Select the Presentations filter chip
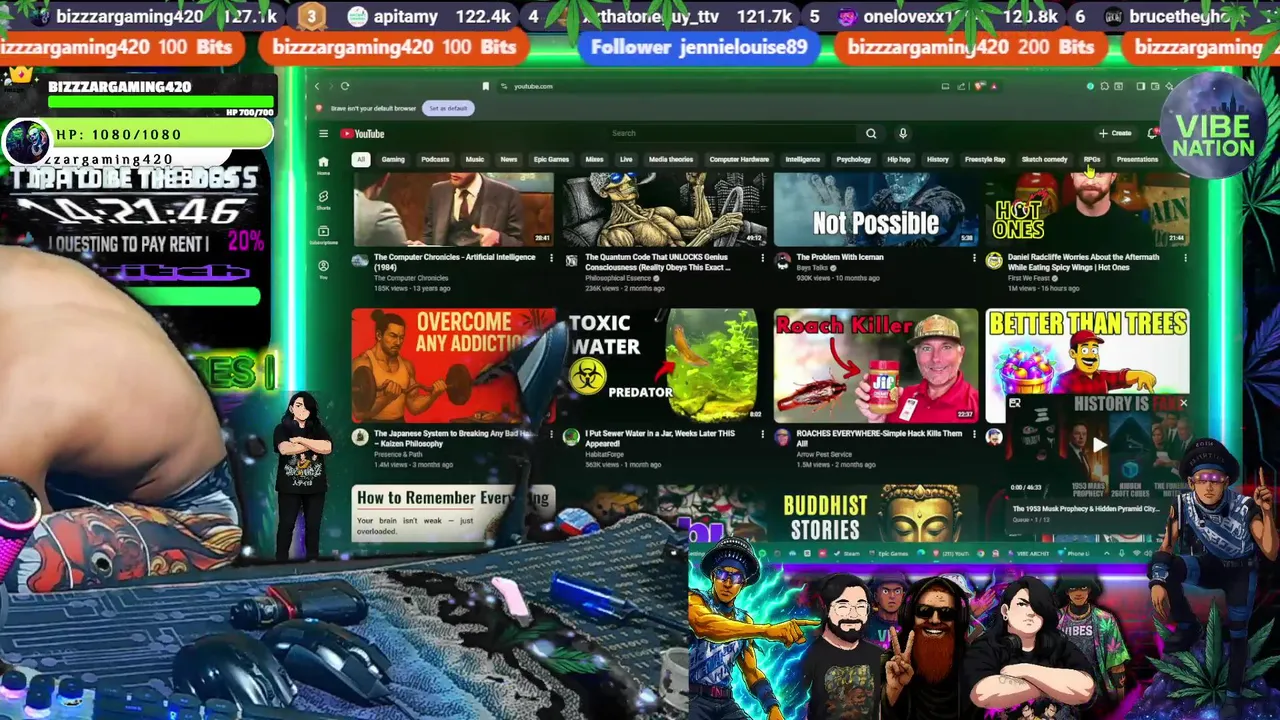This screenshot has width=1280, height=720. (x=1137, y=160)
